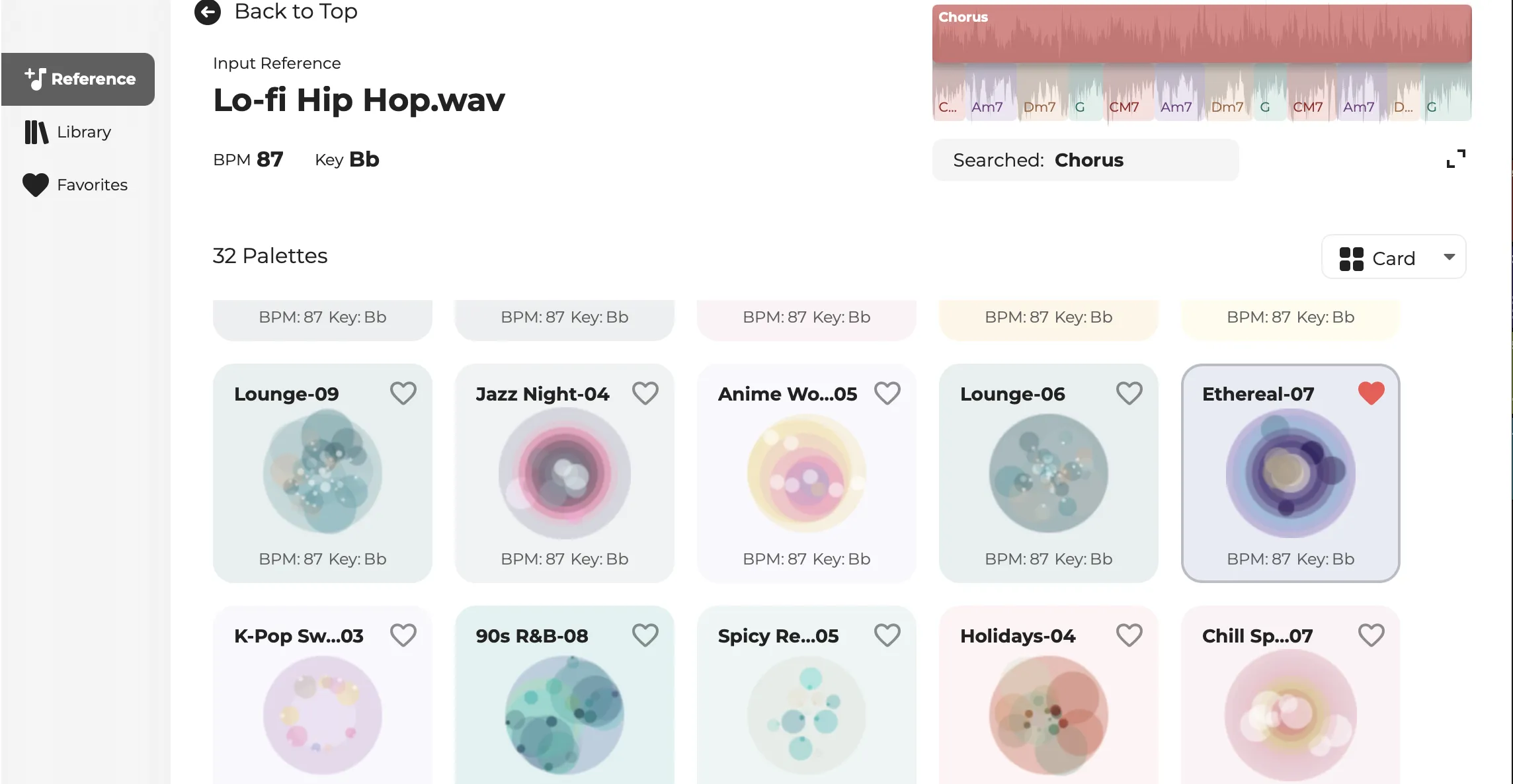The height and width of the screenshot is (784, 1513).
Task: Select the Lounge-06 palette artwork
Action: click(1049, 473)
